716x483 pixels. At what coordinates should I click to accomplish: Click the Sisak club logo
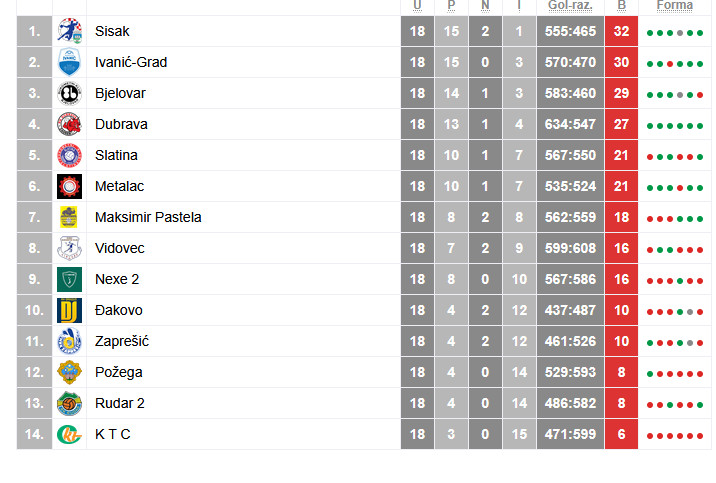(x=69, y=31)
